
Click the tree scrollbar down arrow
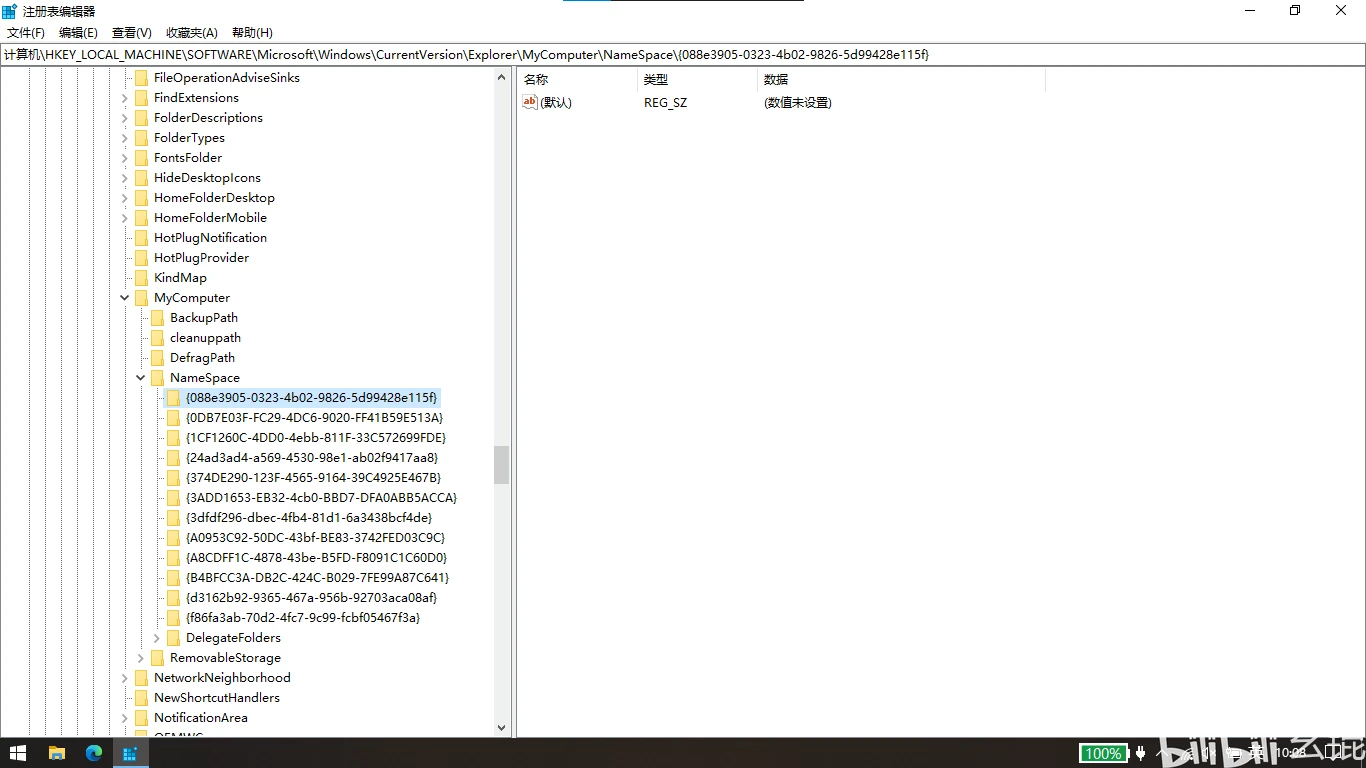tap(502, 728)
